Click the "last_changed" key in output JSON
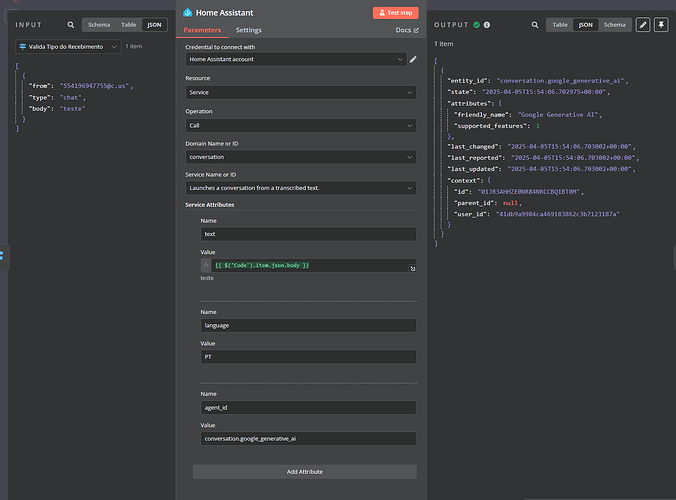The image size is (676, 500). 474,147
